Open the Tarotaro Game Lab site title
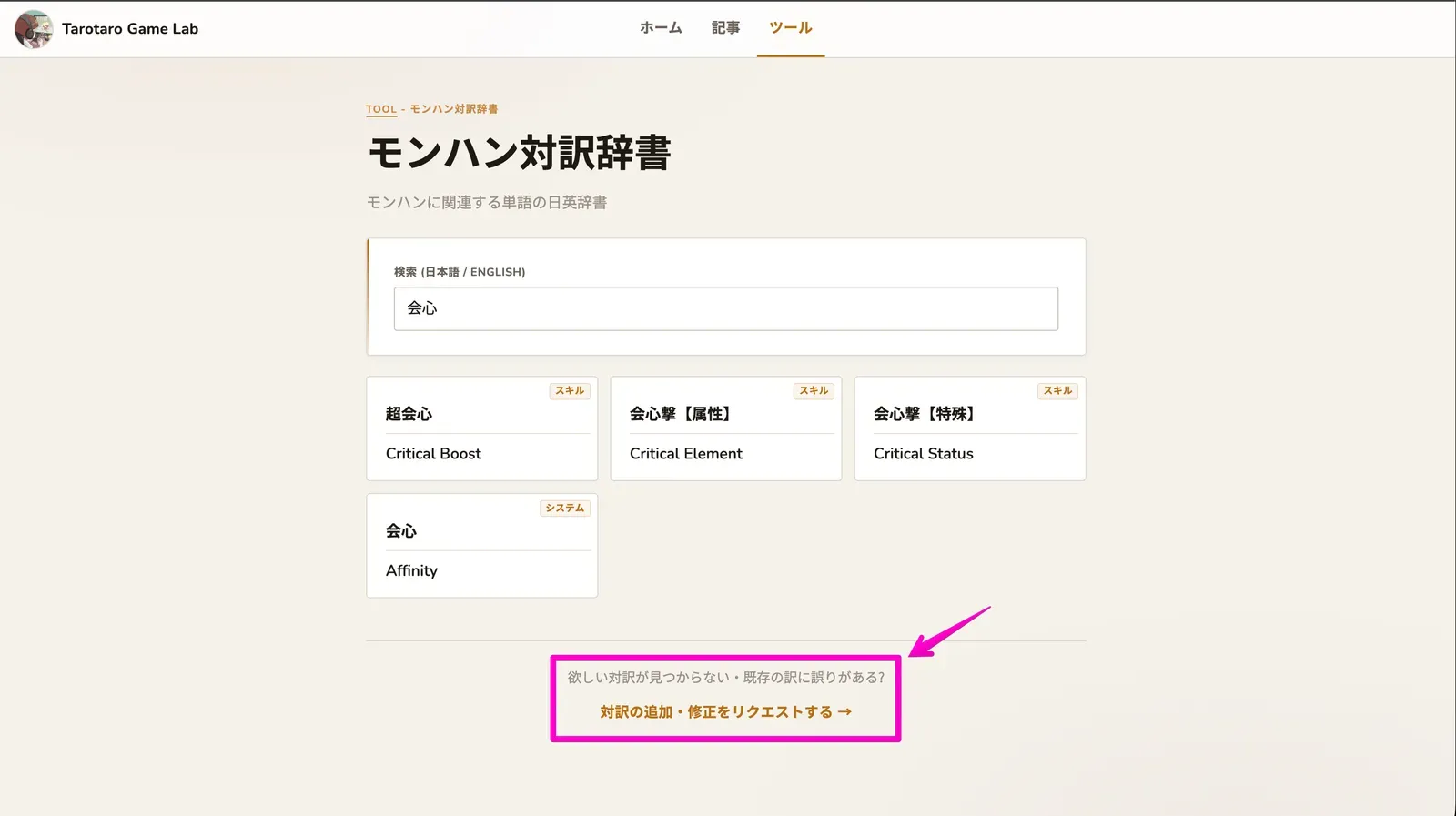Viewport: 1456px width, 816px height. coord(130,29)
